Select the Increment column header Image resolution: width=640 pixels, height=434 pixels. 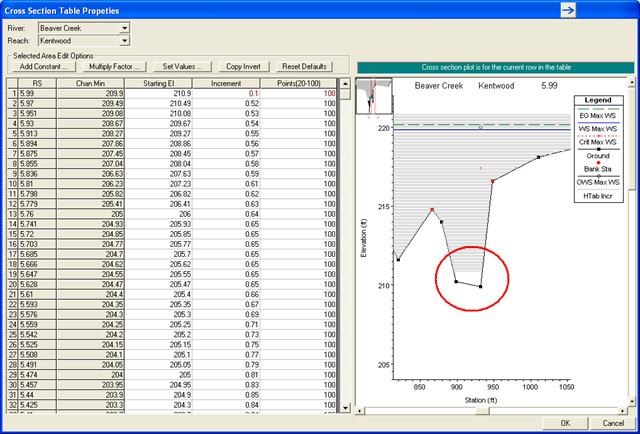(226, 83)
